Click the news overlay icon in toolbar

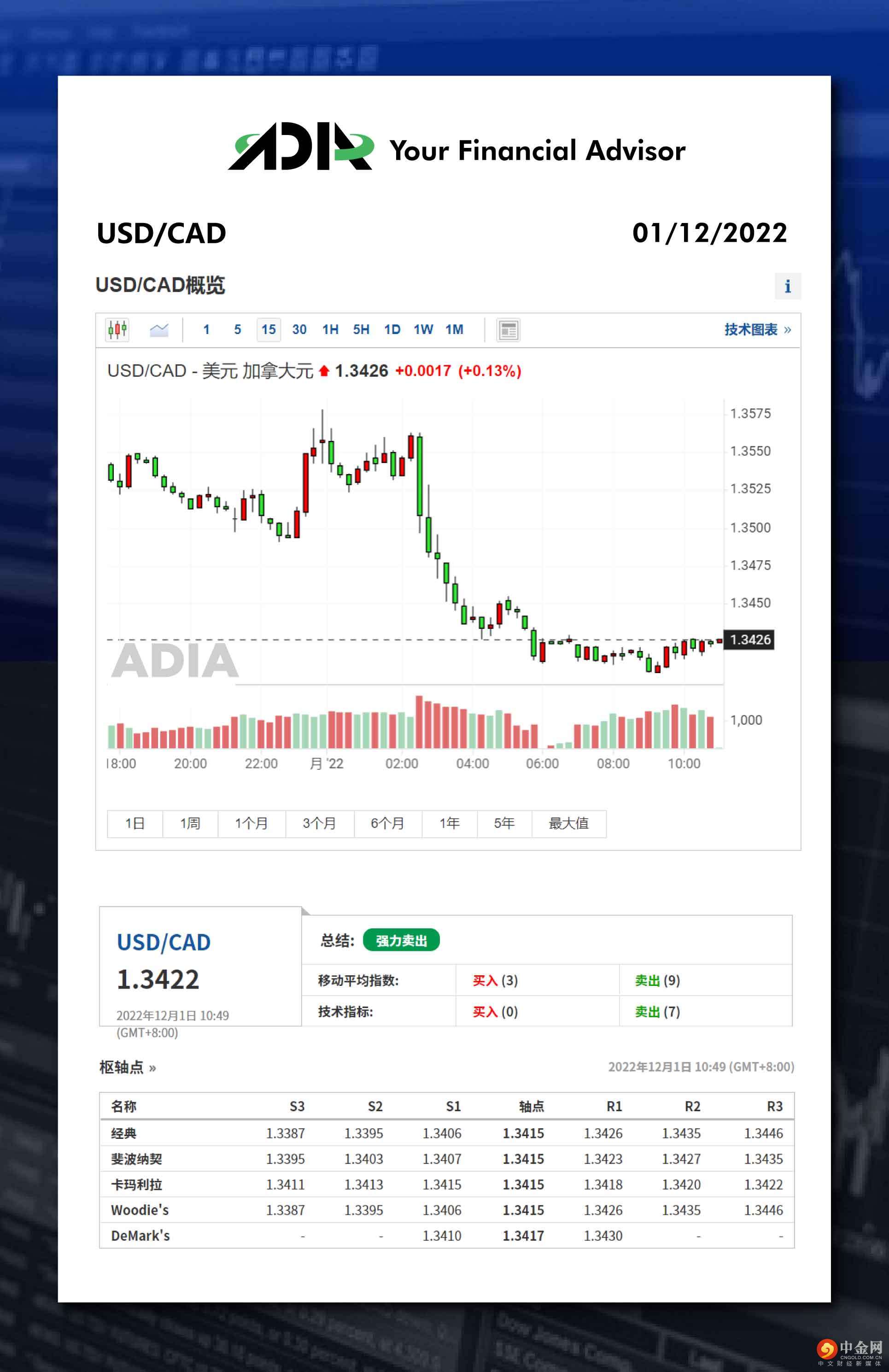tap(508, 330)
